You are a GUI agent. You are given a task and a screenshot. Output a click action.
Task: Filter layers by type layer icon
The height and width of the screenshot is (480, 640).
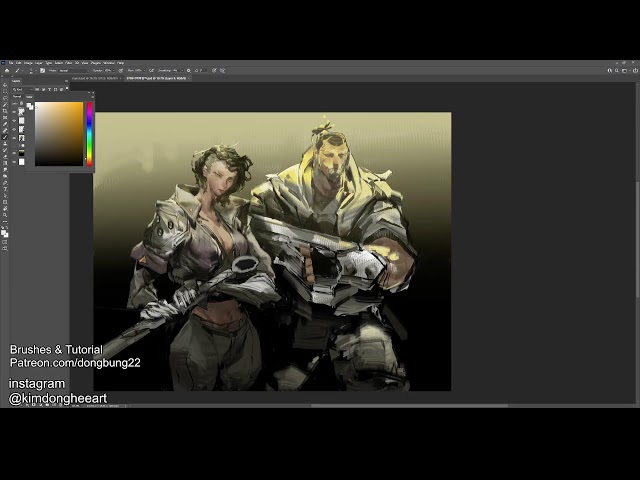[x=49, y=89]
